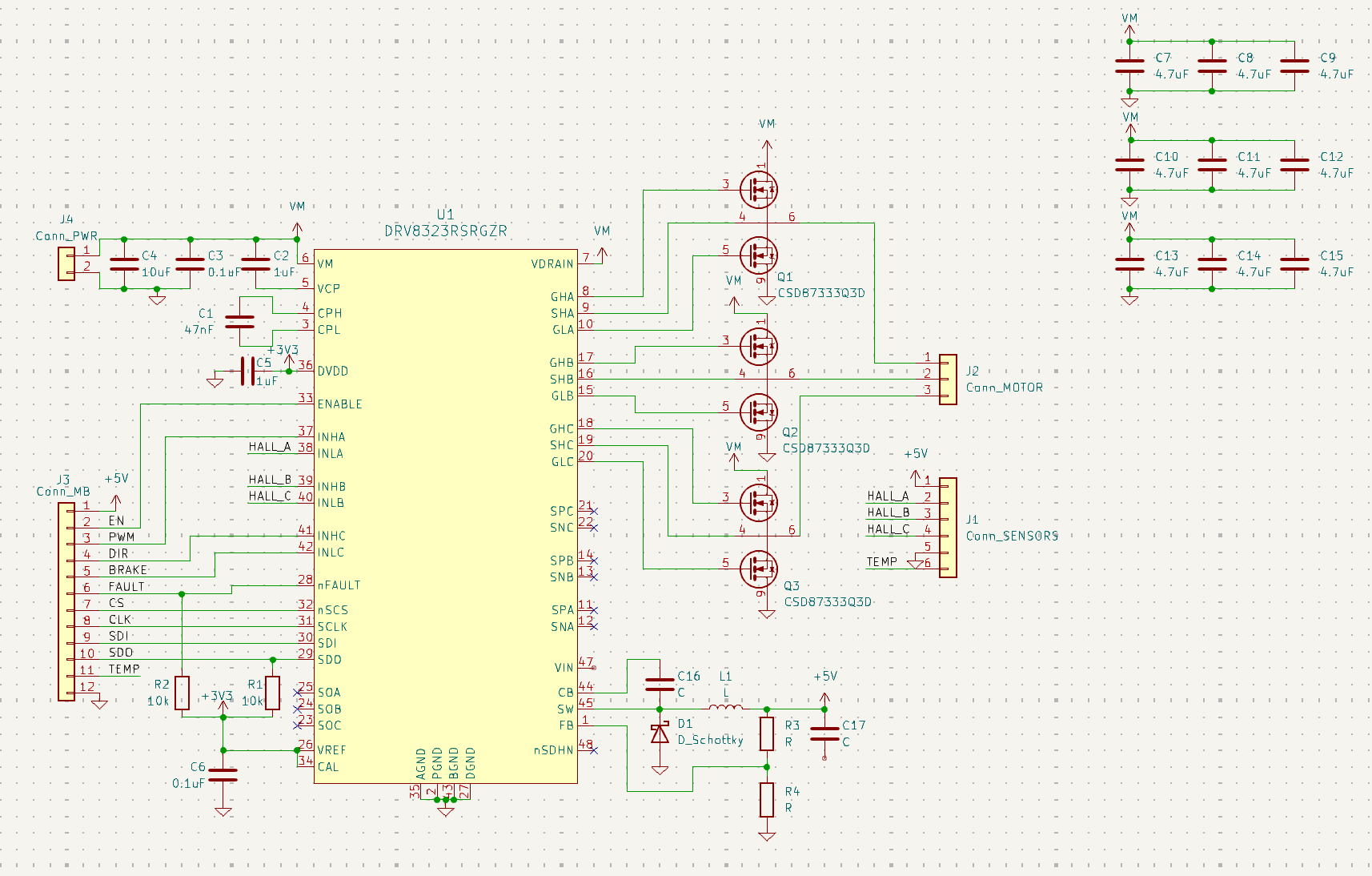Click the yellow body of the U1 IC symbol

pyautogui.click(x=446, y=516)
